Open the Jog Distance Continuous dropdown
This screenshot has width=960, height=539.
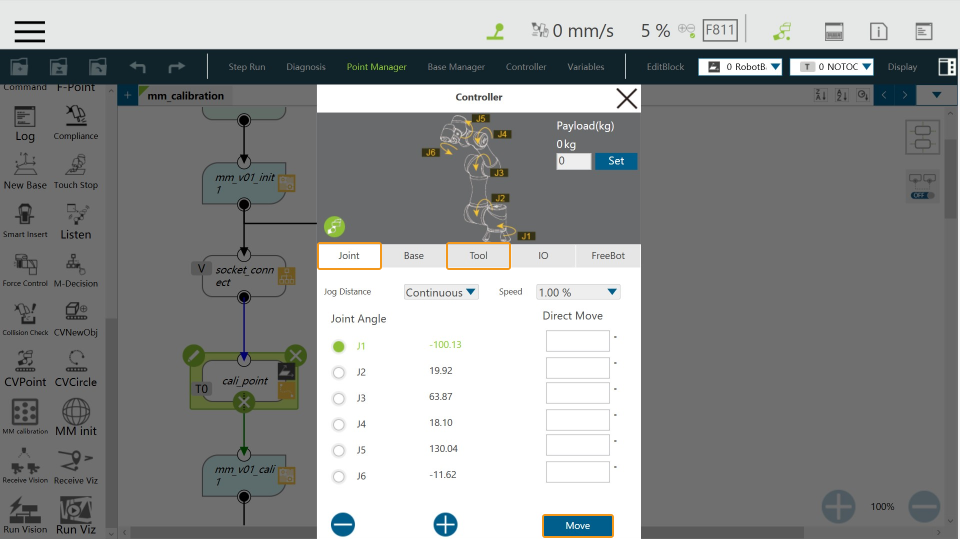pyautogui.click(x=441, y=292)
